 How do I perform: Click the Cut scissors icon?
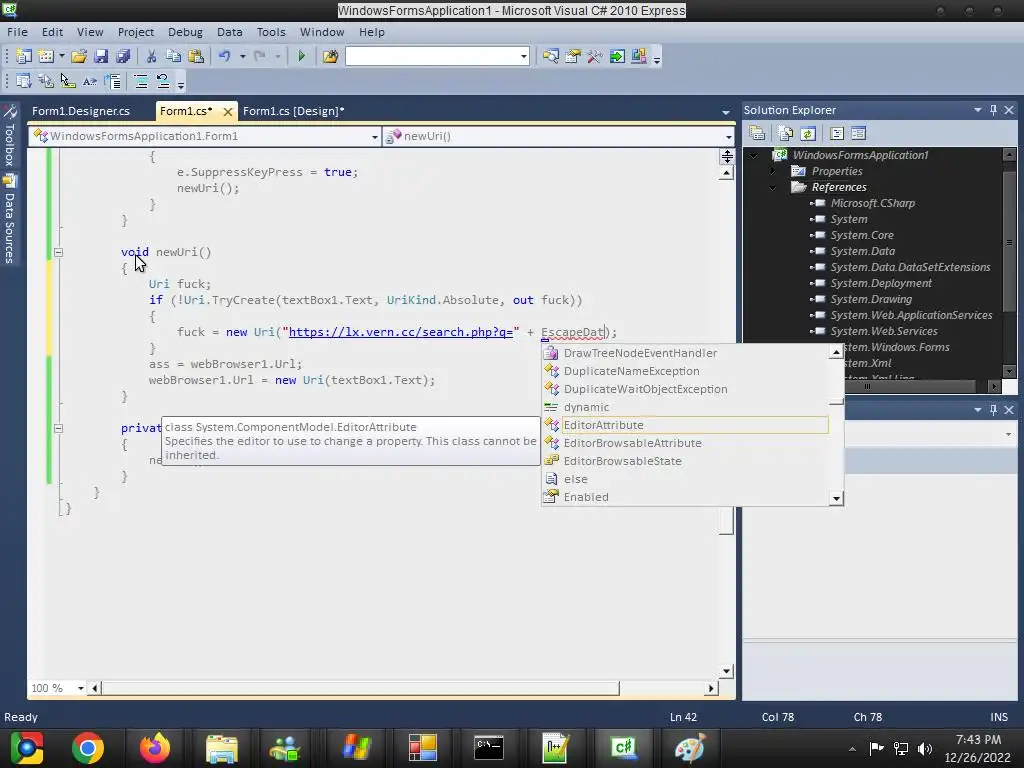[x=151, y=56]
